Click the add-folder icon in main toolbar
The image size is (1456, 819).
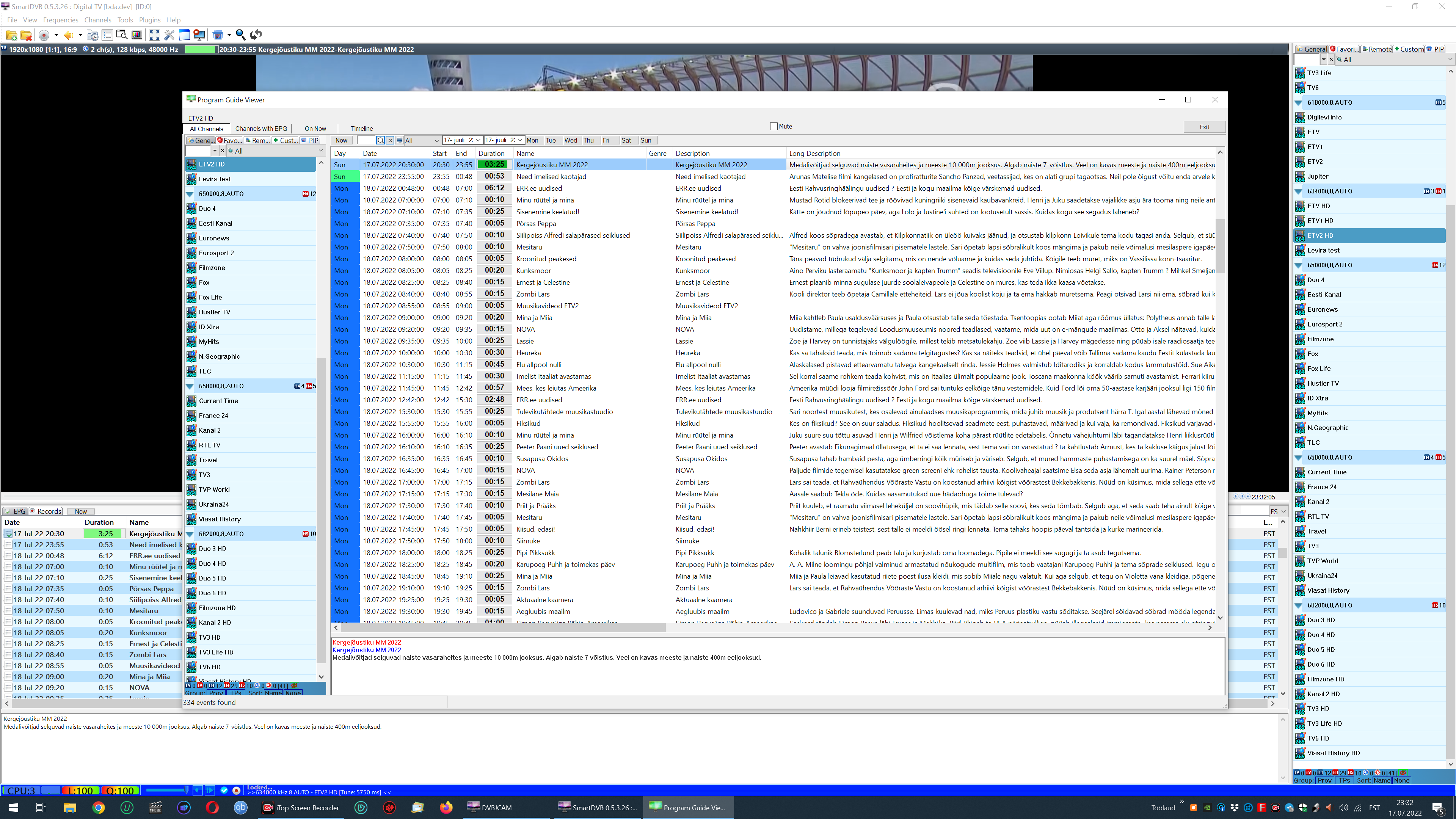pos(11,35)
